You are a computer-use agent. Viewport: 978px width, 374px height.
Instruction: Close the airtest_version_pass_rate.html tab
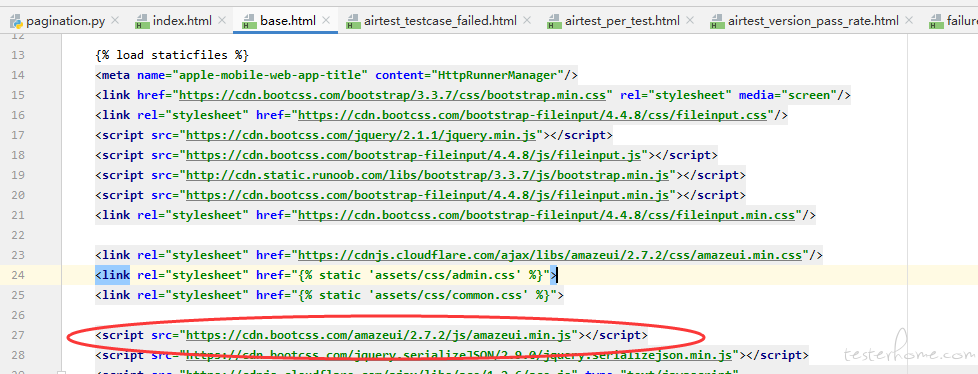coord(909,21)
